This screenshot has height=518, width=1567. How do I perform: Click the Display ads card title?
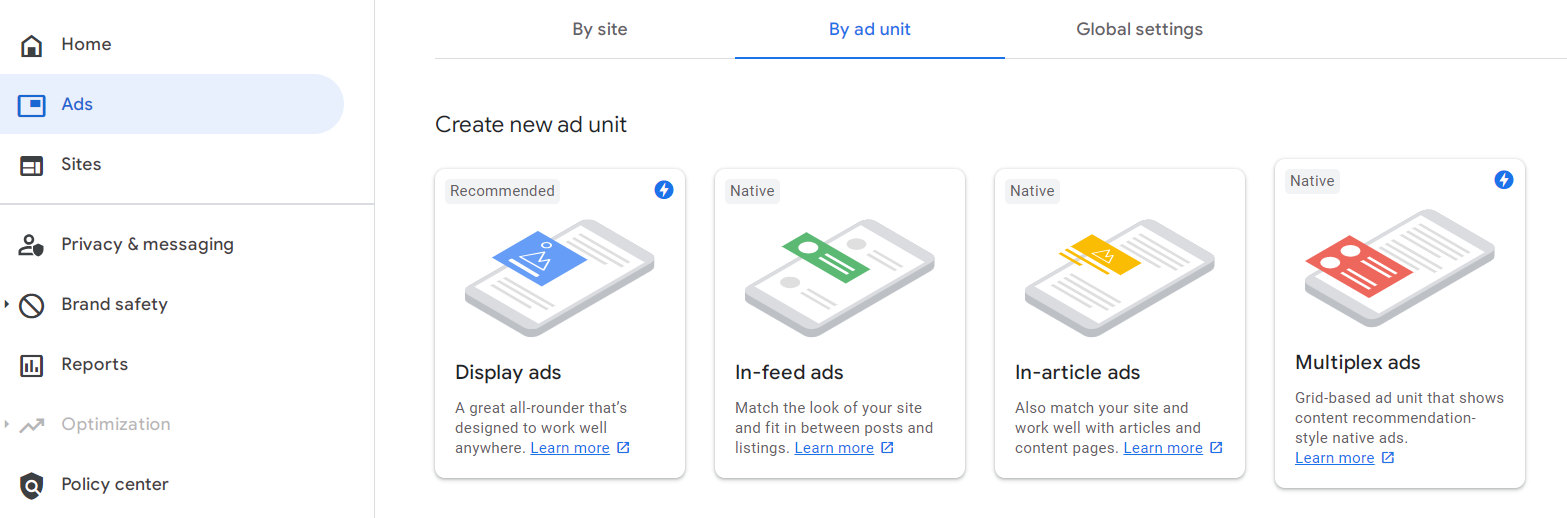508,373
